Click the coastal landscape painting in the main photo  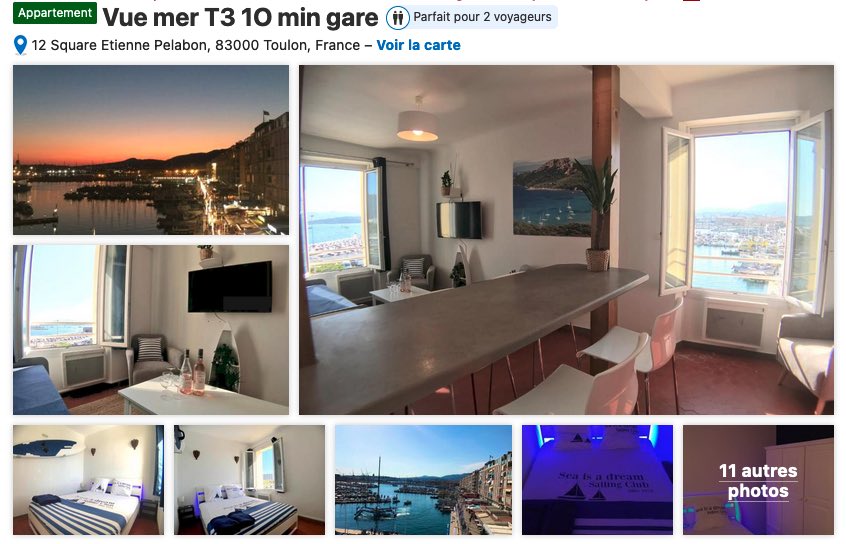click(x=552, y=198)
